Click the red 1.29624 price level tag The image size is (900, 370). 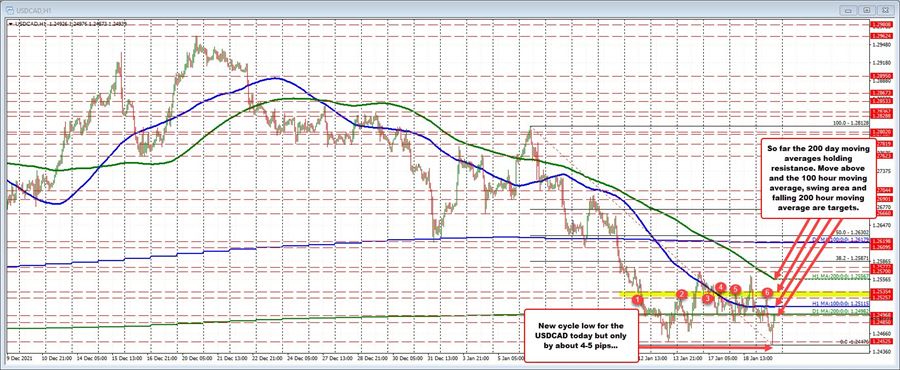(882, 35)
